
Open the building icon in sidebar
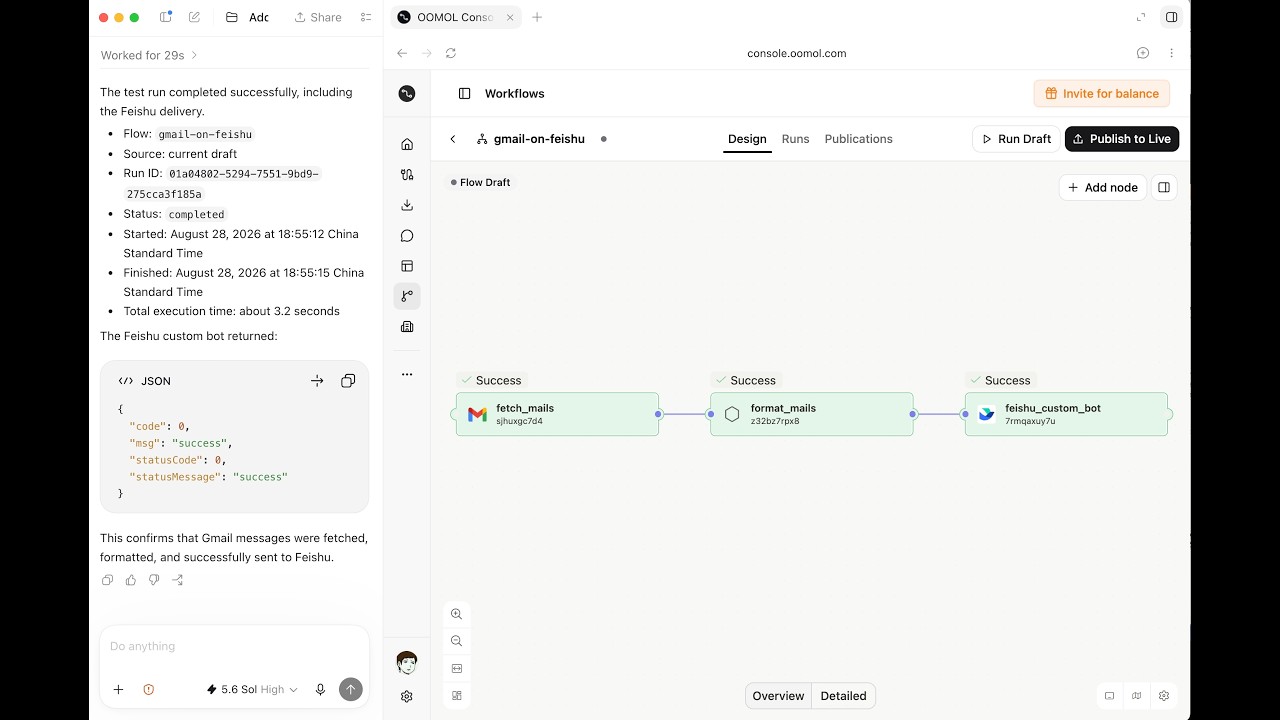(x=407, y=327)
